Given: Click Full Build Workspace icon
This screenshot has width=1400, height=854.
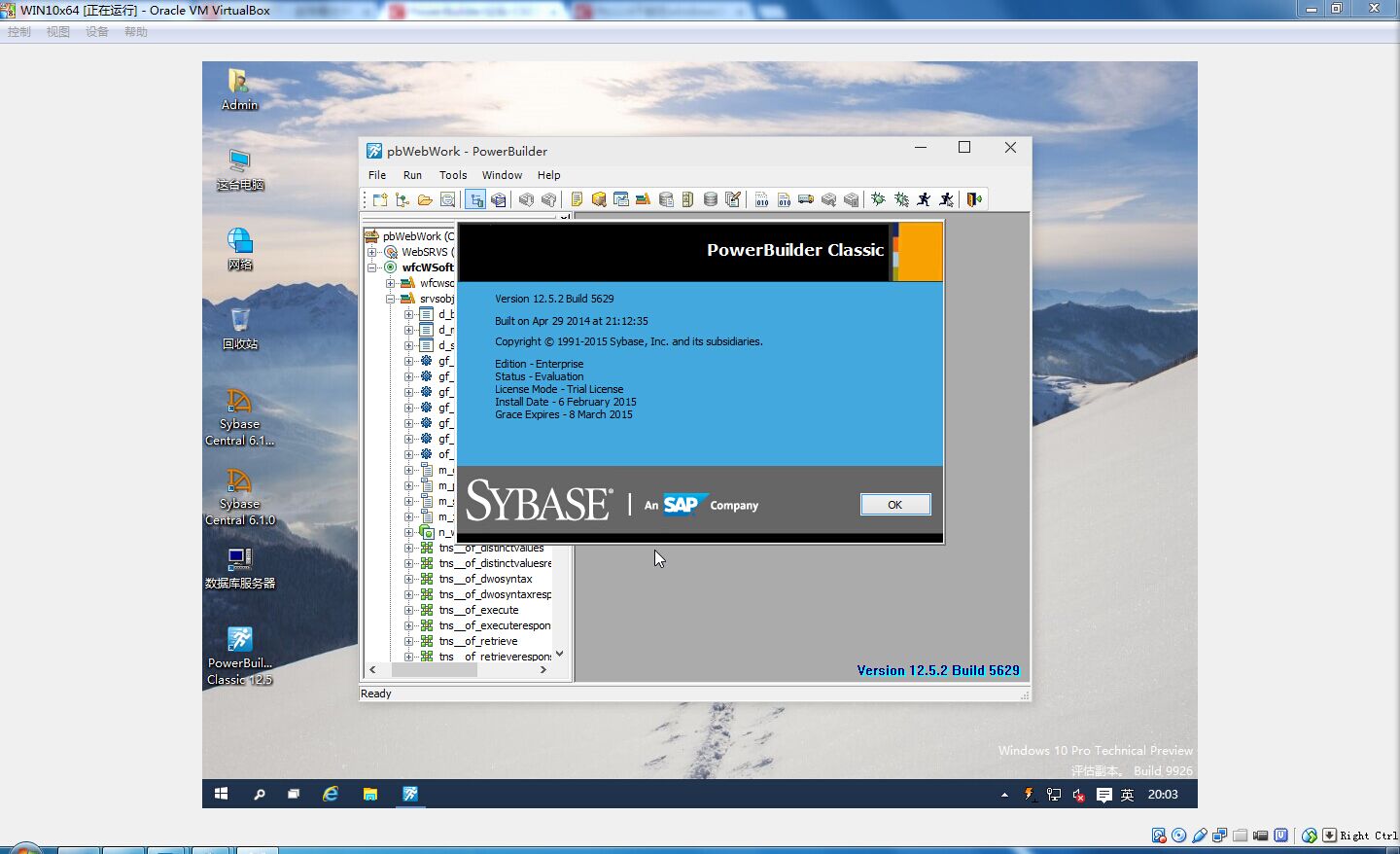Looking at the screenshot, I should point(784,199).
